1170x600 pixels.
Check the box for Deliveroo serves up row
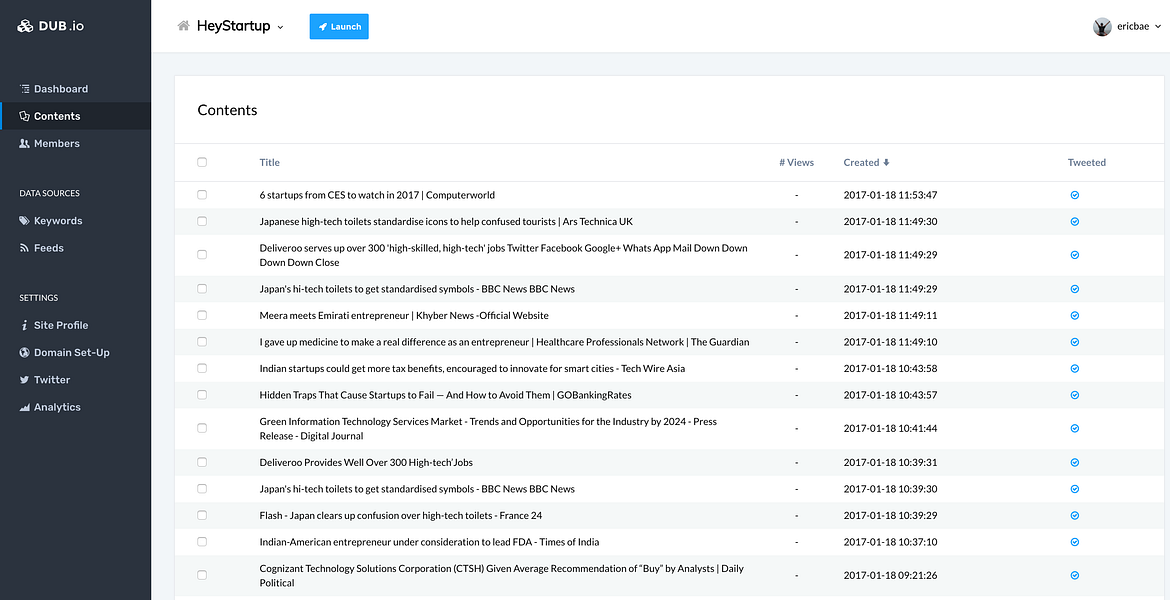pos(202,254)
